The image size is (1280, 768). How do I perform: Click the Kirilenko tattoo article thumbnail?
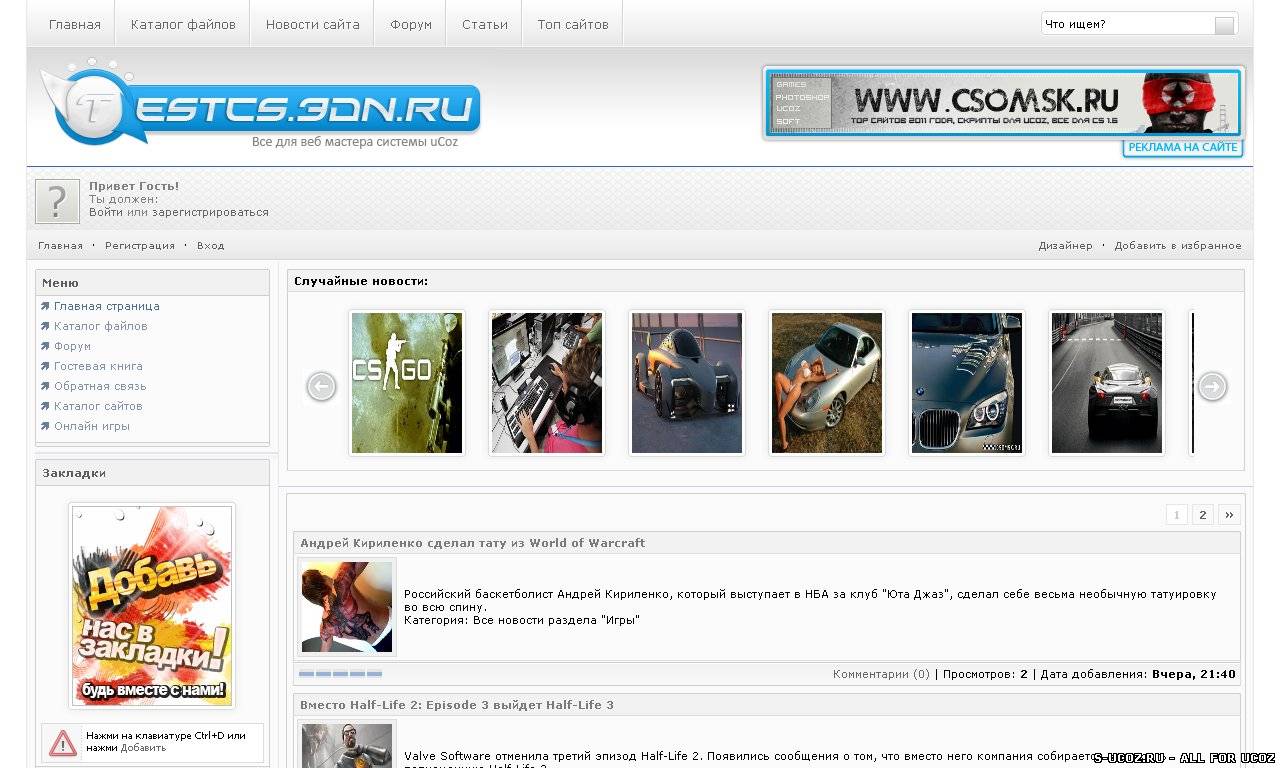[x=347, y=607]
